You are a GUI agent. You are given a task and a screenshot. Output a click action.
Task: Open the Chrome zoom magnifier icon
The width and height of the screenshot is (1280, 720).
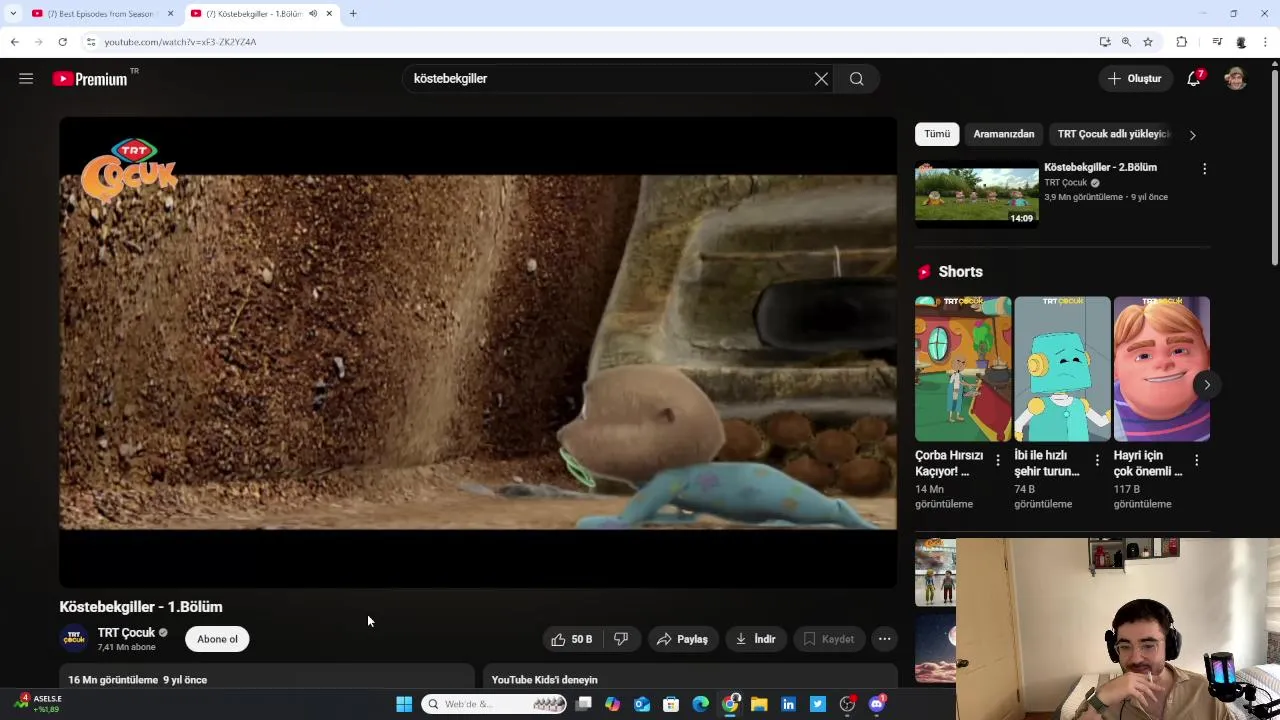[x=1126, y=42]
